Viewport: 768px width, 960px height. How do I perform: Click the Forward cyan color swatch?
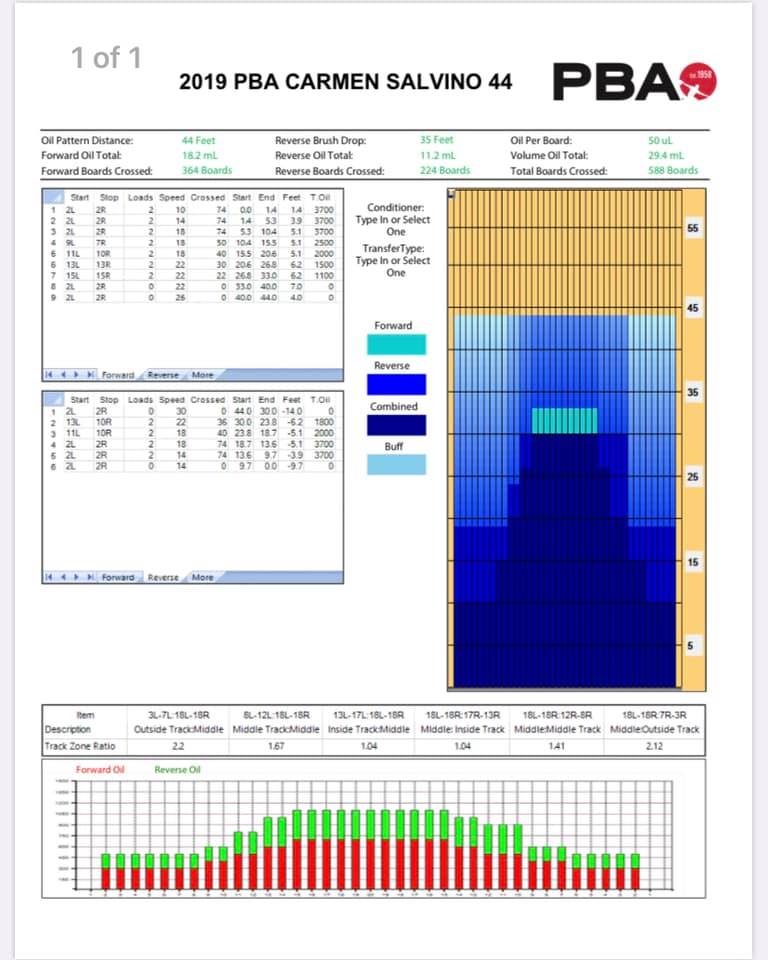pos(396,345)
